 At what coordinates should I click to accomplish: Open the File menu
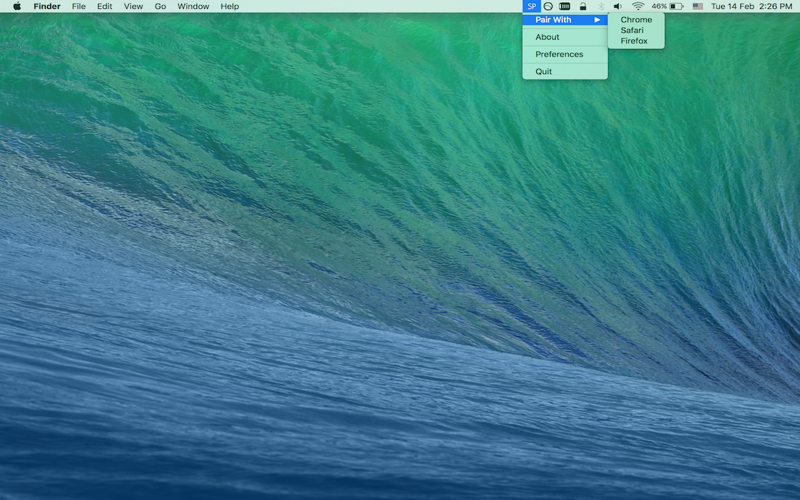pos(79,6)
